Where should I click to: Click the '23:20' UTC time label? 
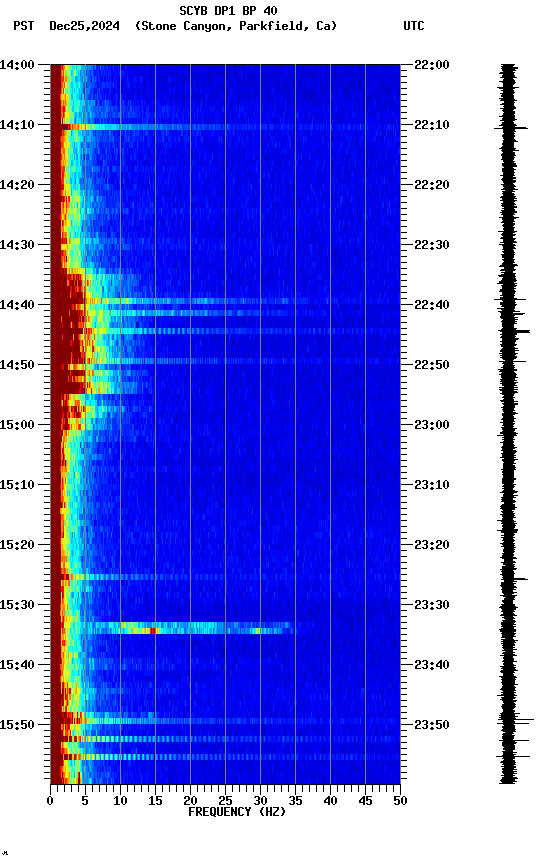pyautogui.click(x=432, y=545)
